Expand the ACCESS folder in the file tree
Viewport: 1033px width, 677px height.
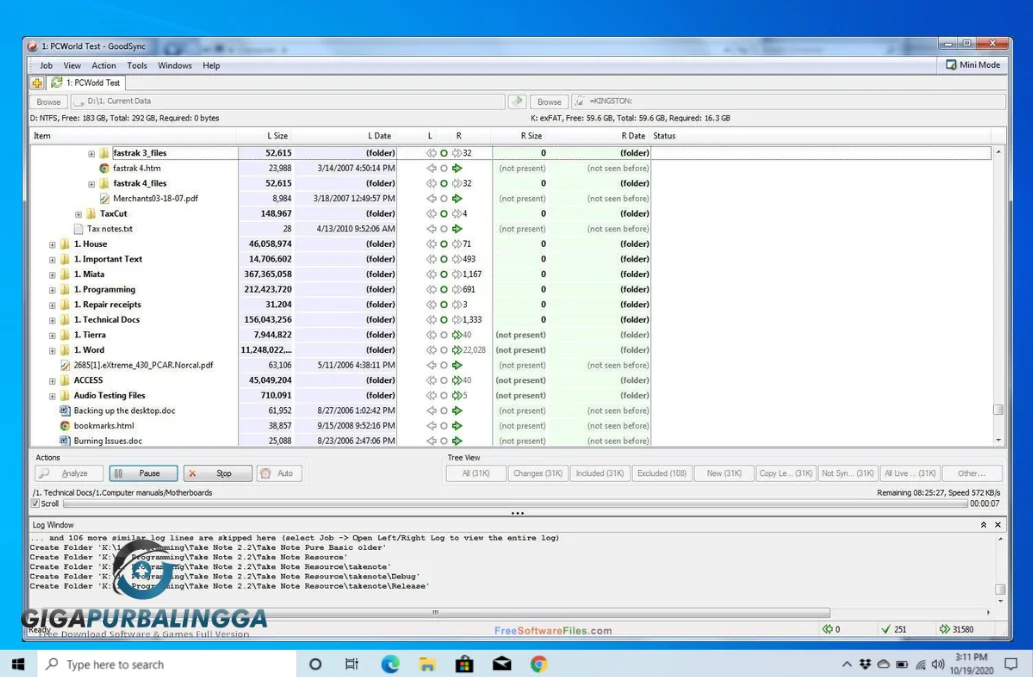click(51, 380)
